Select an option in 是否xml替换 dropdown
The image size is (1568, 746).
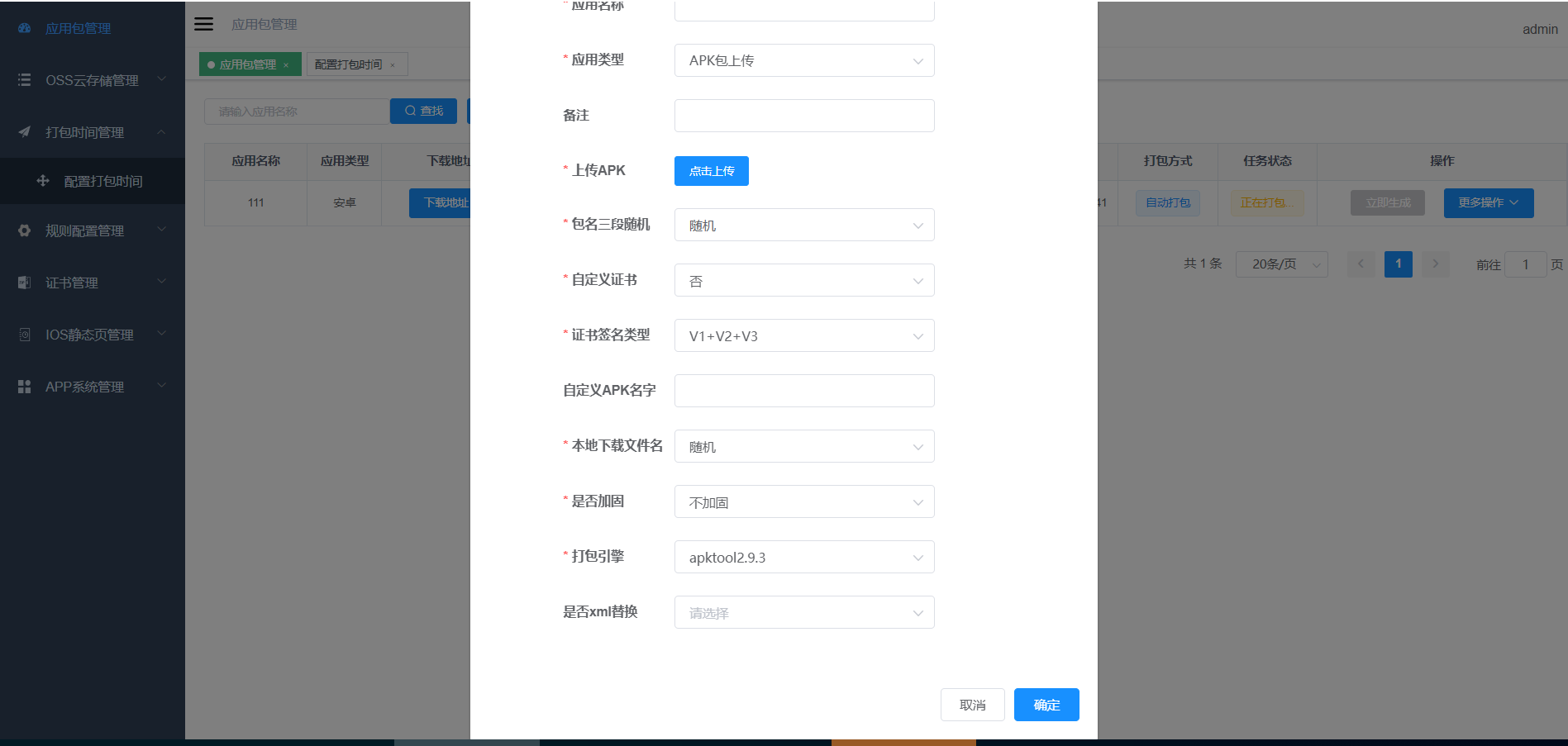tap(803, 612)
